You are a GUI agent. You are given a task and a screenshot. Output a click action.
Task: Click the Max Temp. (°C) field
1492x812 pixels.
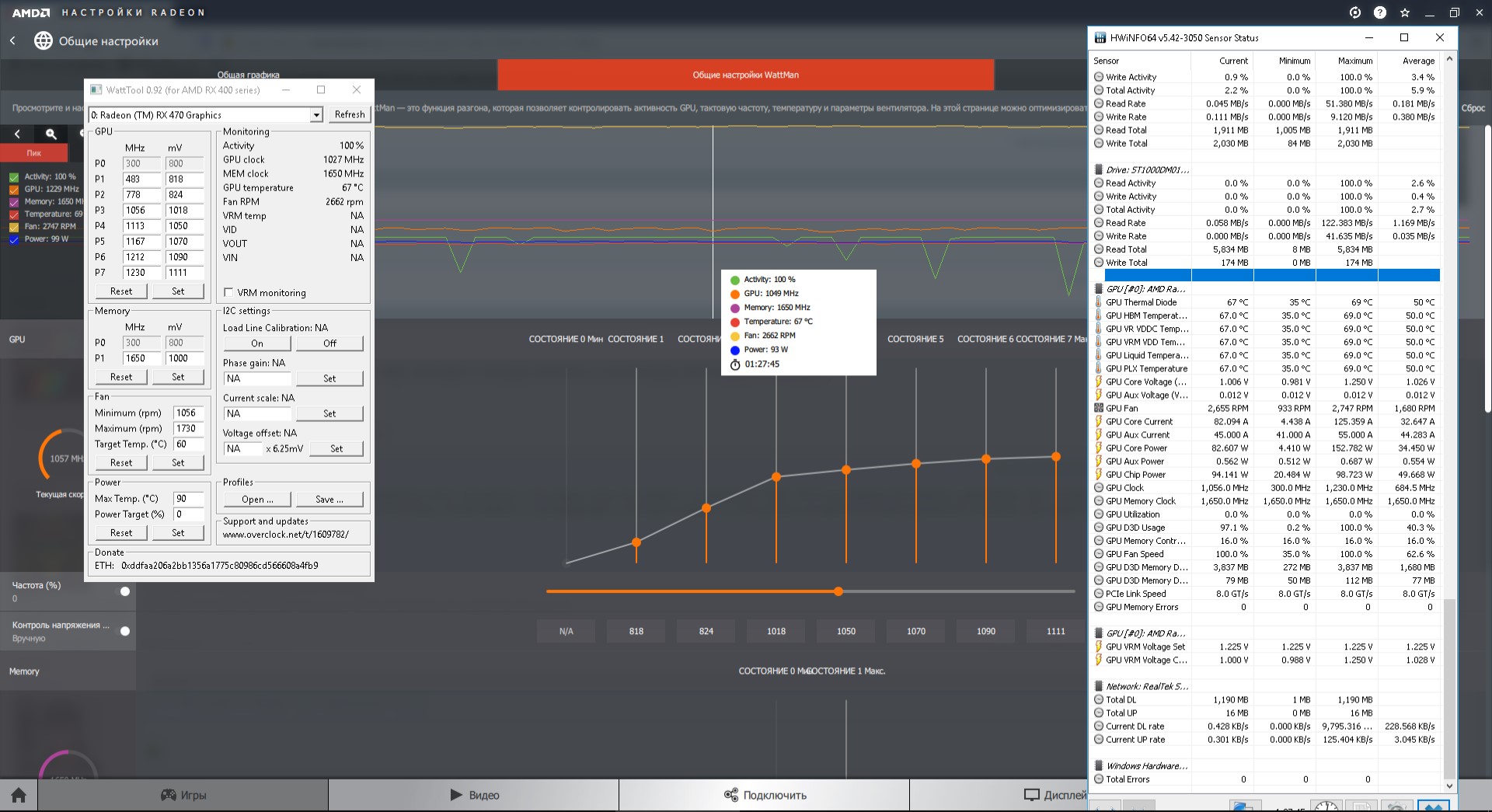coord(189,499)
